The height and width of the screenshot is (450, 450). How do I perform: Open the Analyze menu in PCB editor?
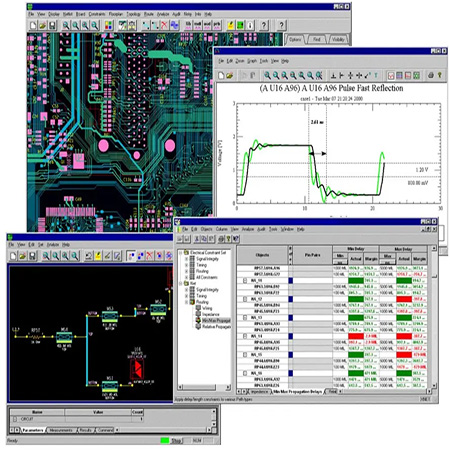(x=163, y=14)
